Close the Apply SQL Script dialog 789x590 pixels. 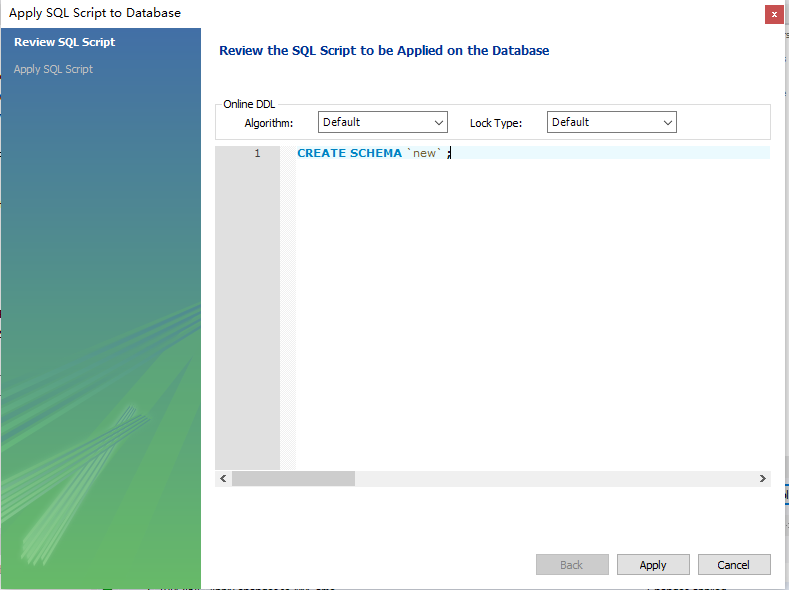pyautogui.click(x=774, y=15)
